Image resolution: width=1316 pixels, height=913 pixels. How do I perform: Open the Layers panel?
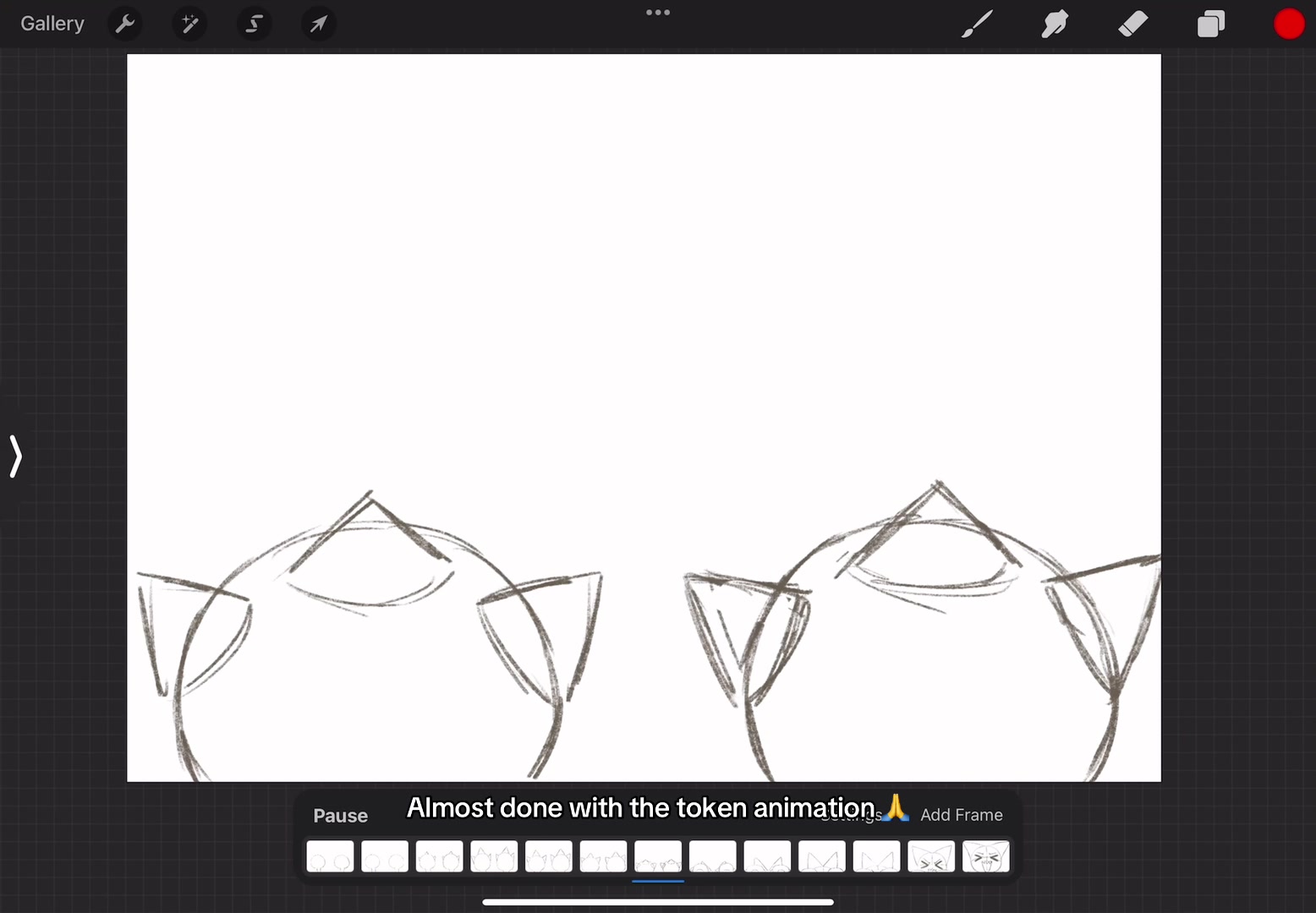[x=1211, y=24]
